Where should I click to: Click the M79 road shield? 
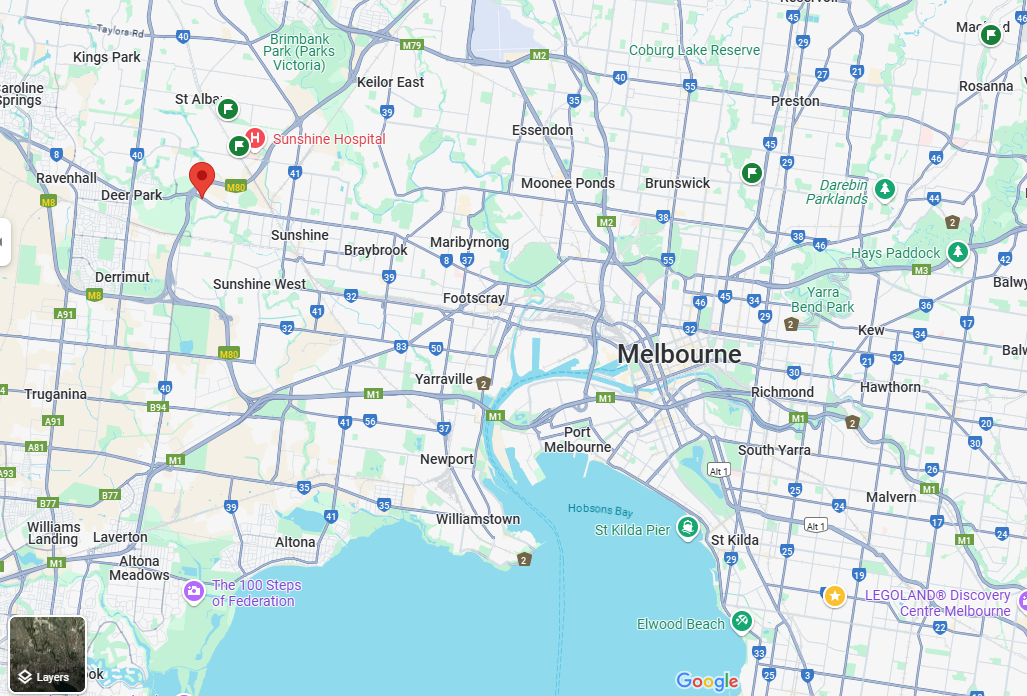pos(412,45)
